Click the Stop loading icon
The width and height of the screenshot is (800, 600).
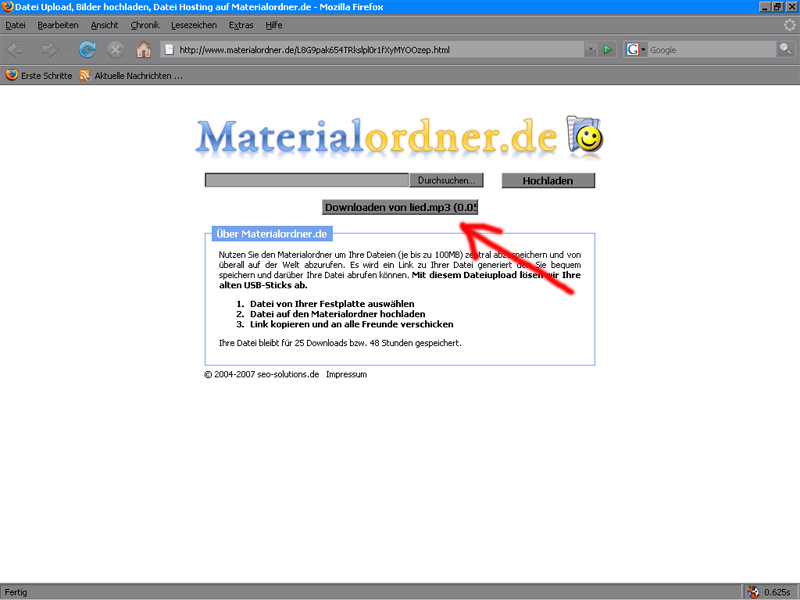pos(115,49)
